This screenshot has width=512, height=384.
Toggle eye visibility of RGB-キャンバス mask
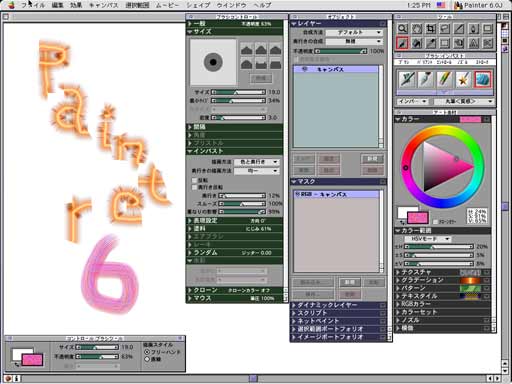298,194
